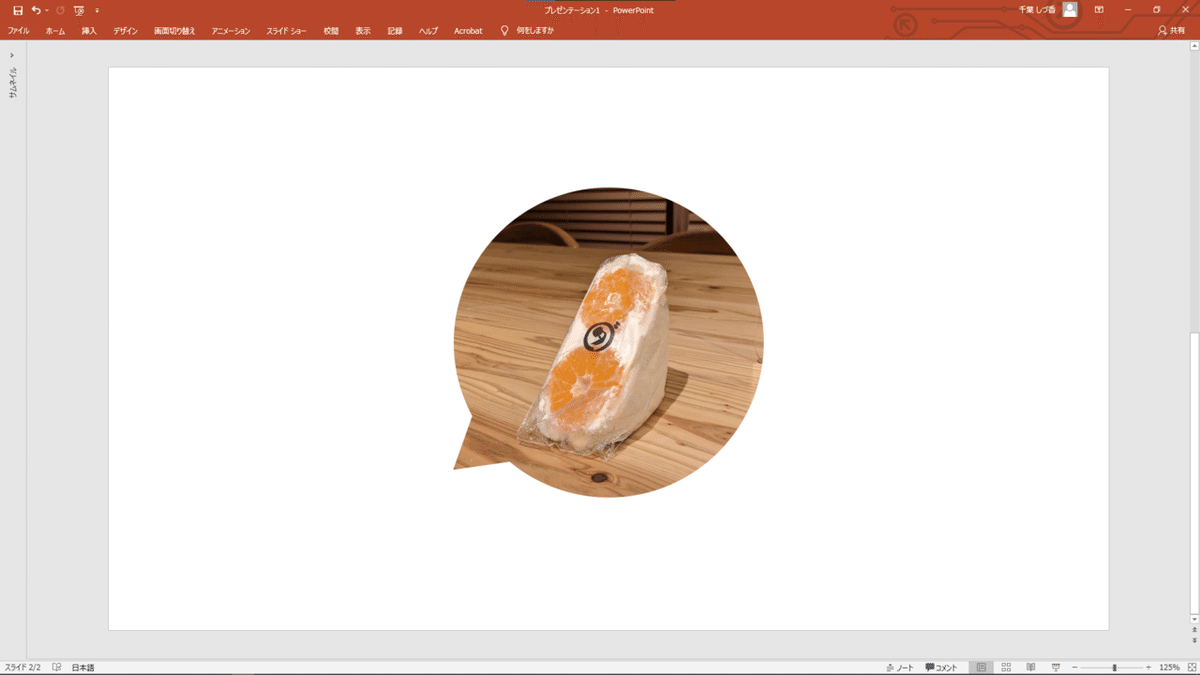Open the アニメーション tab

coord(231,31)
